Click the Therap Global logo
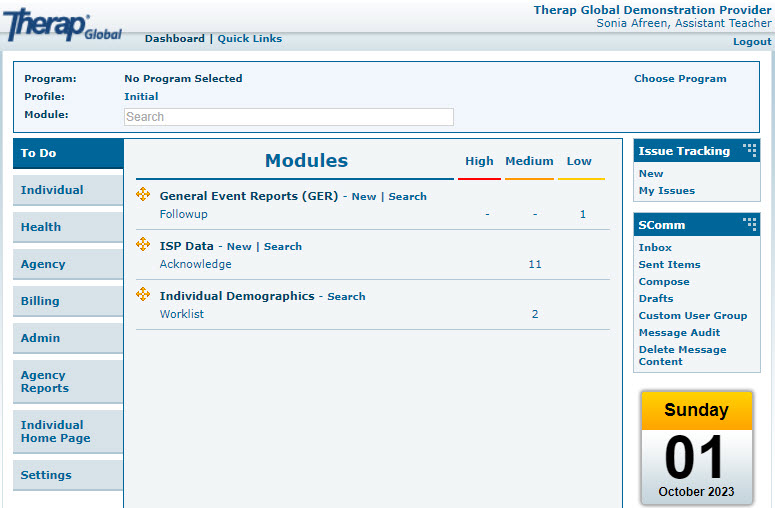Image resolution: width=775 pixels, height=508 pixels. point(62,25)
